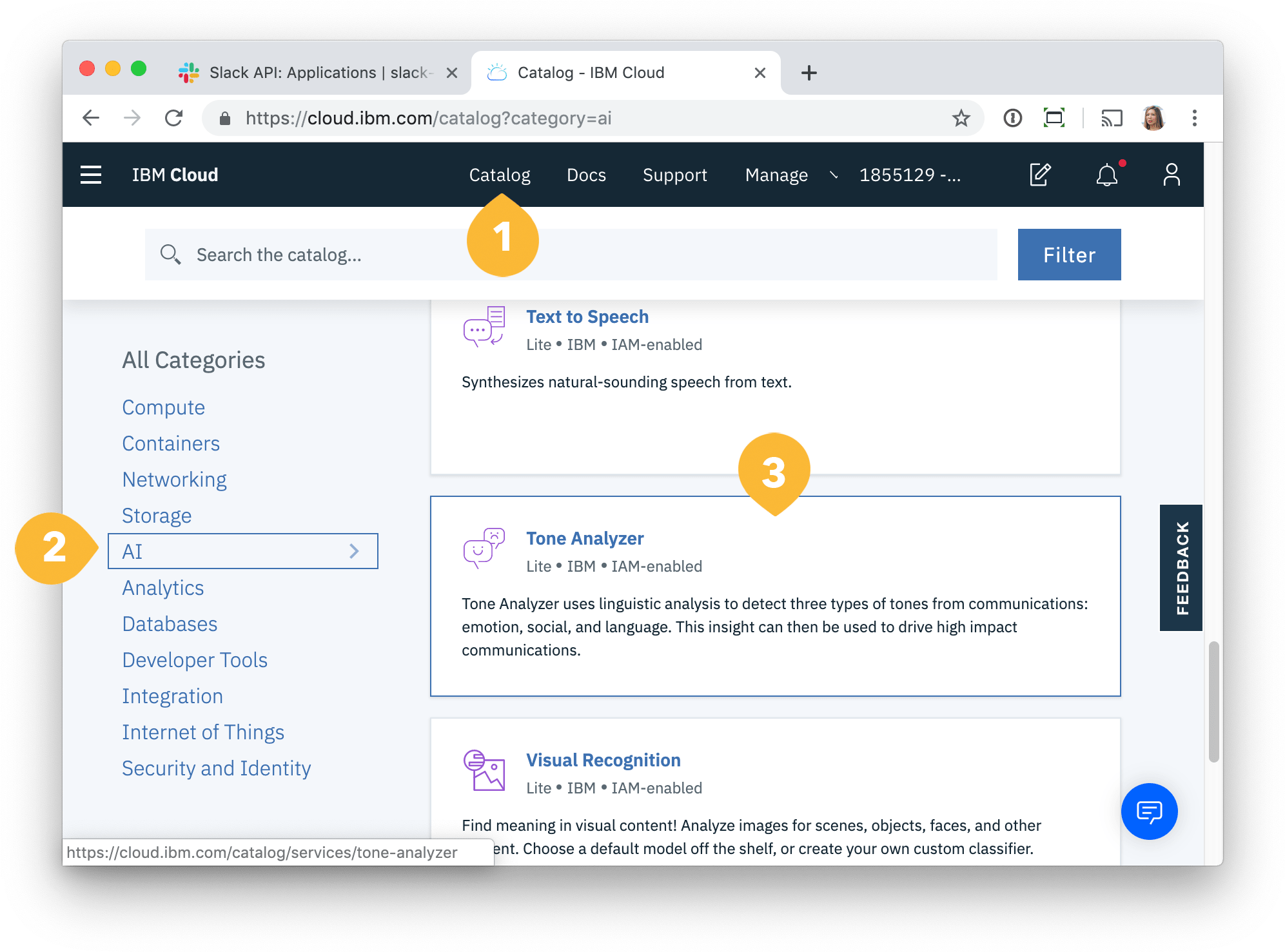Click the Search the catalog field
1285x952 pixels.
[571, 255]
